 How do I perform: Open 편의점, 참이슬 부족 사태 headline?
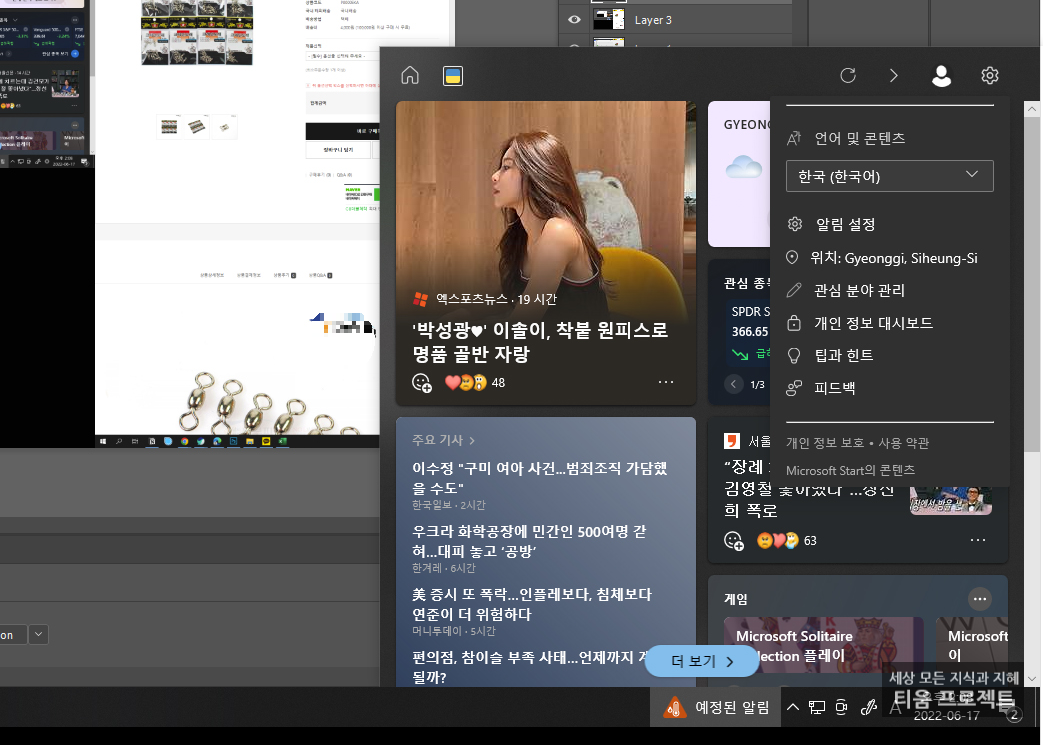coord(530,667)
